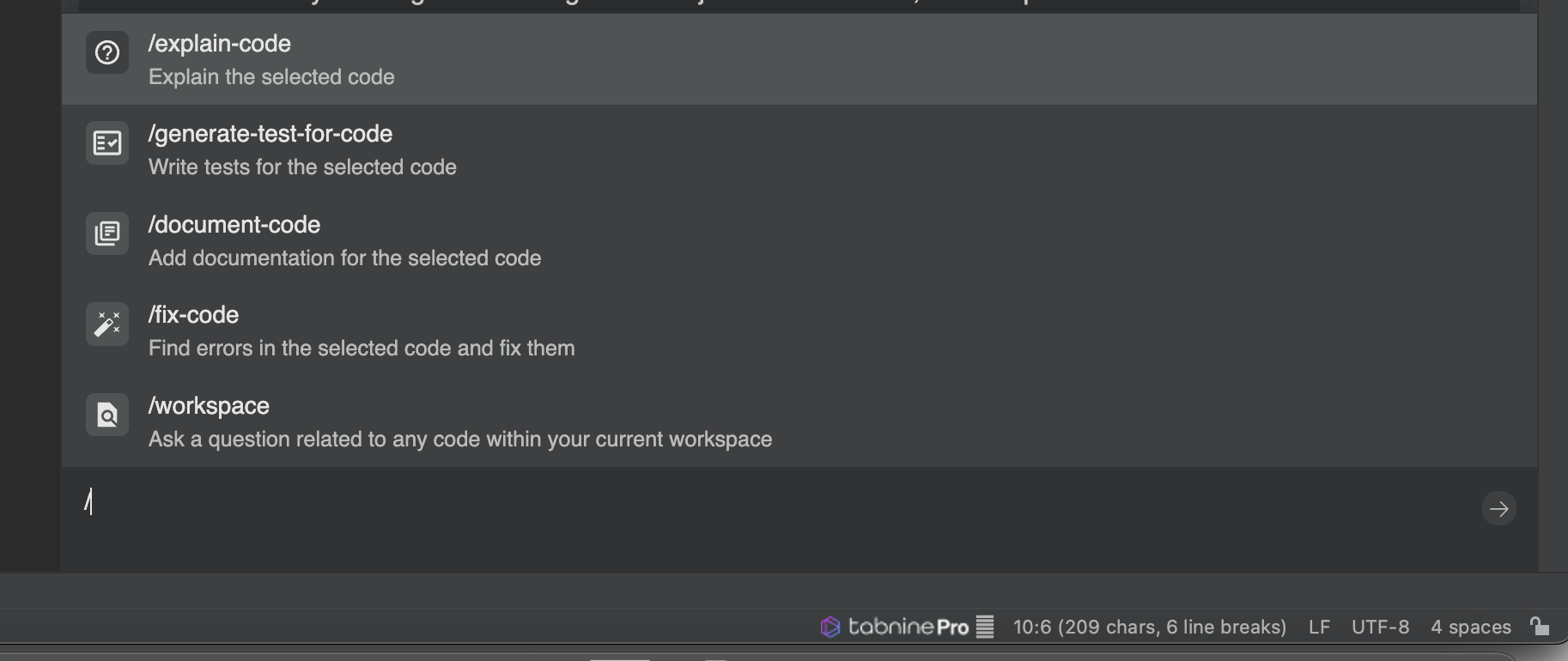
Task: Click the question mark icon for explain-code
Action: 107,53
